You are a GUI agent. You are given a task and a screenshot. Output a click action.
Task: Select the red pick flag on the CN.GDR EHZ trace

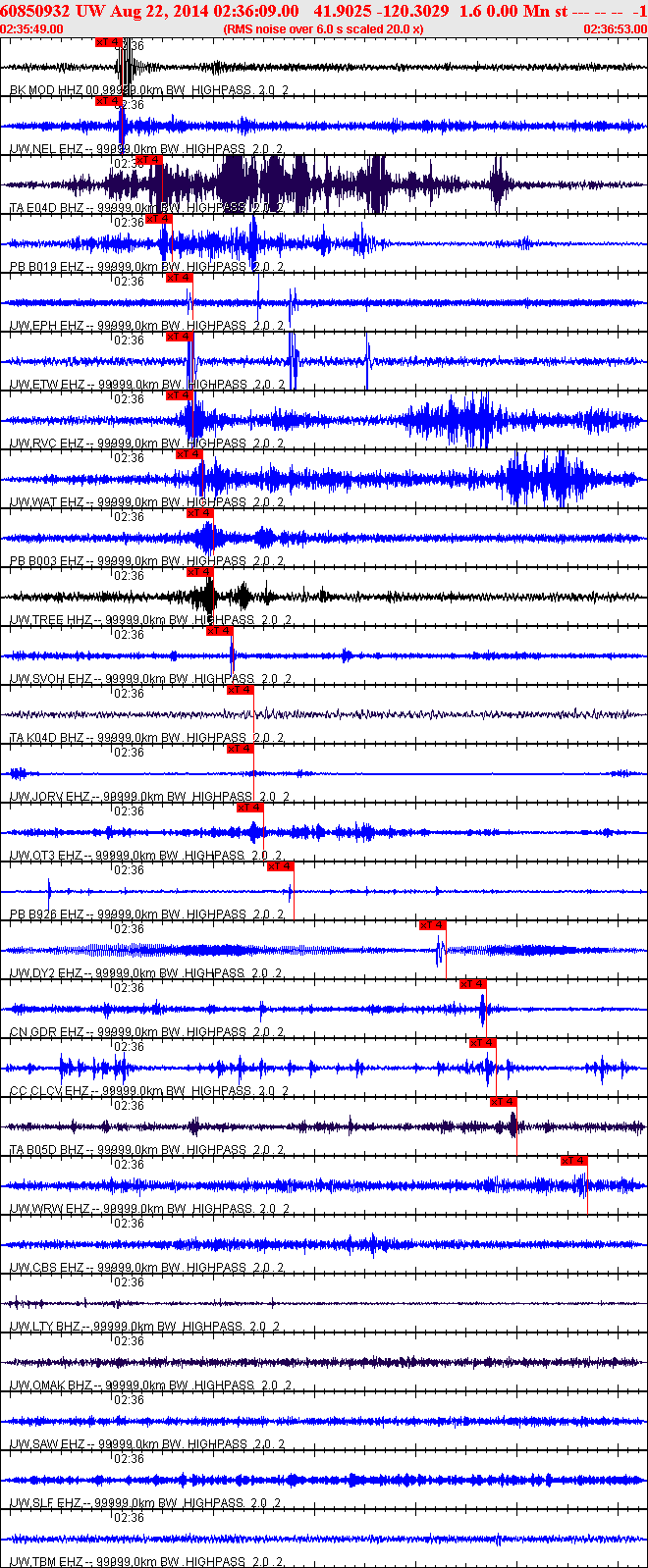tap(473, 984)
